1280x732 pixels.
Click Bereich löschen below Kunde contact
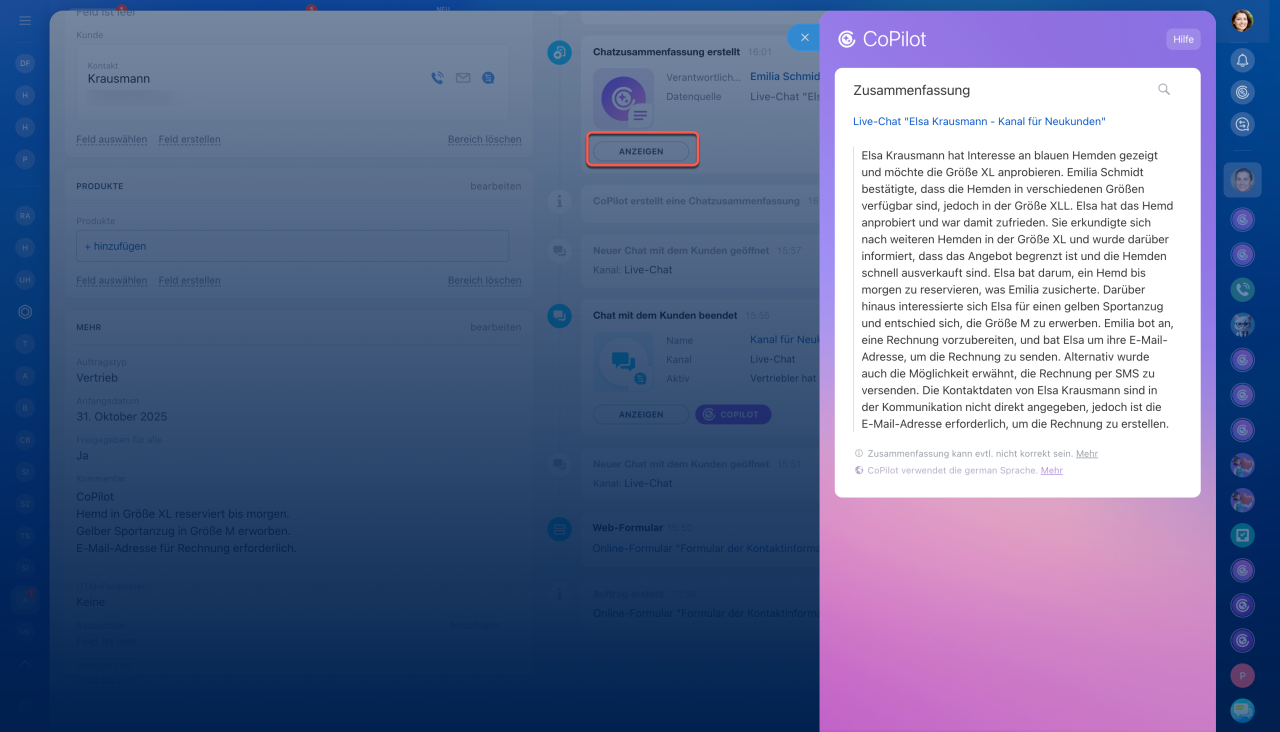pos(485,140)
